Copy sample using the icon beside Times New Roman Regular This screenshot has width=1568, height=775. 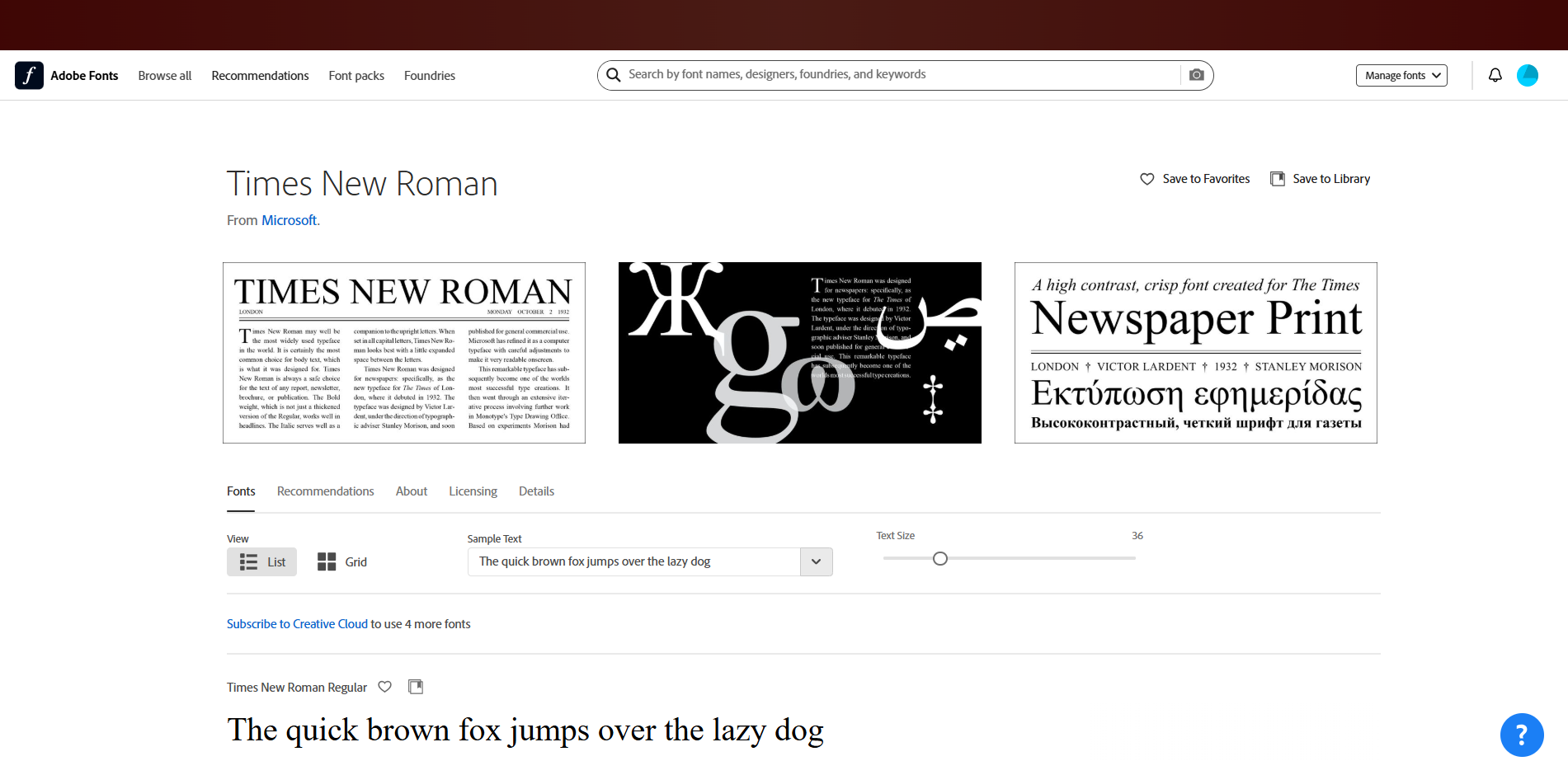click(415, 686)
